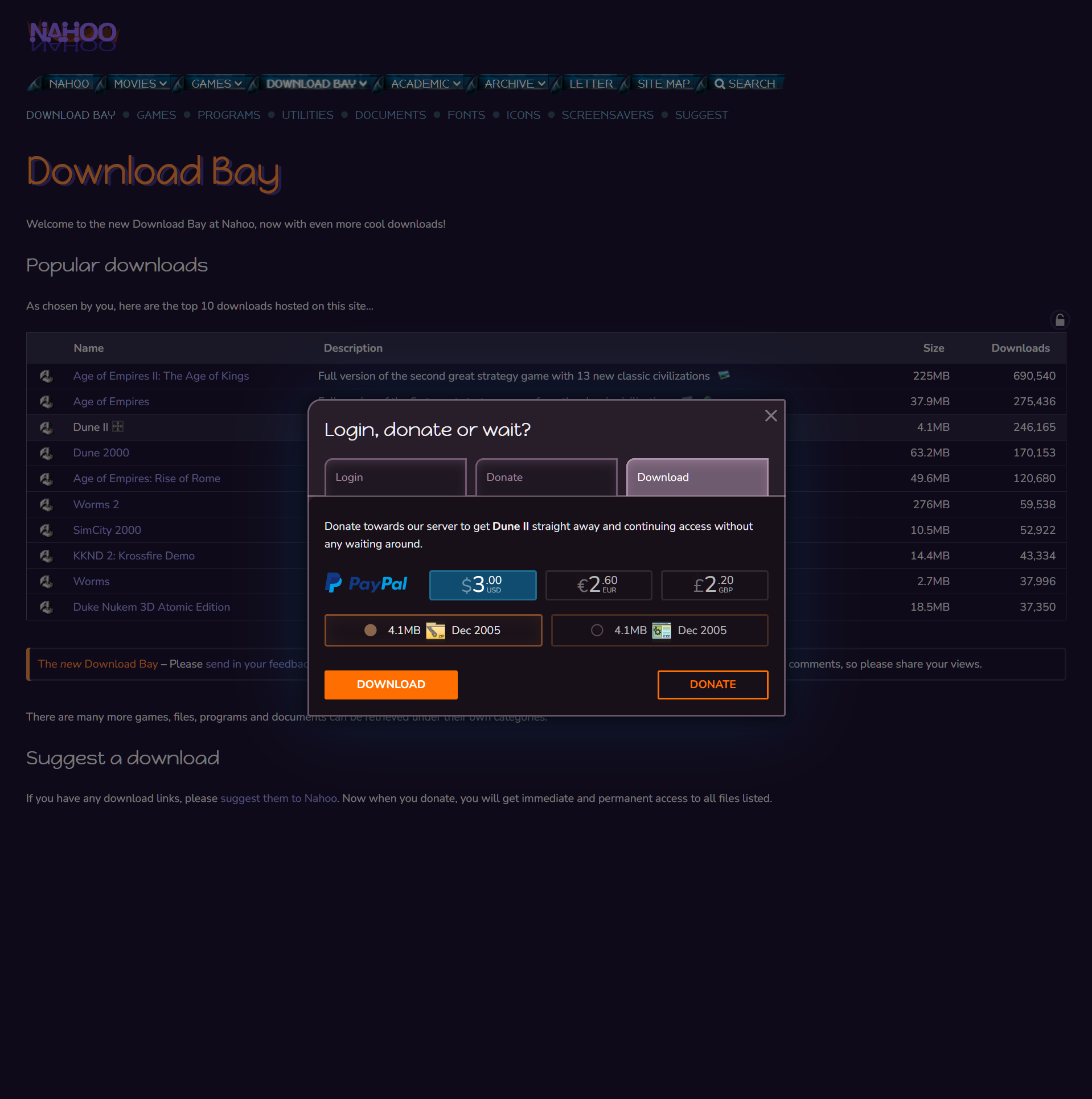Expand the Movies dropdown menu
The image size is (1092, 1099).
[140, 84]
